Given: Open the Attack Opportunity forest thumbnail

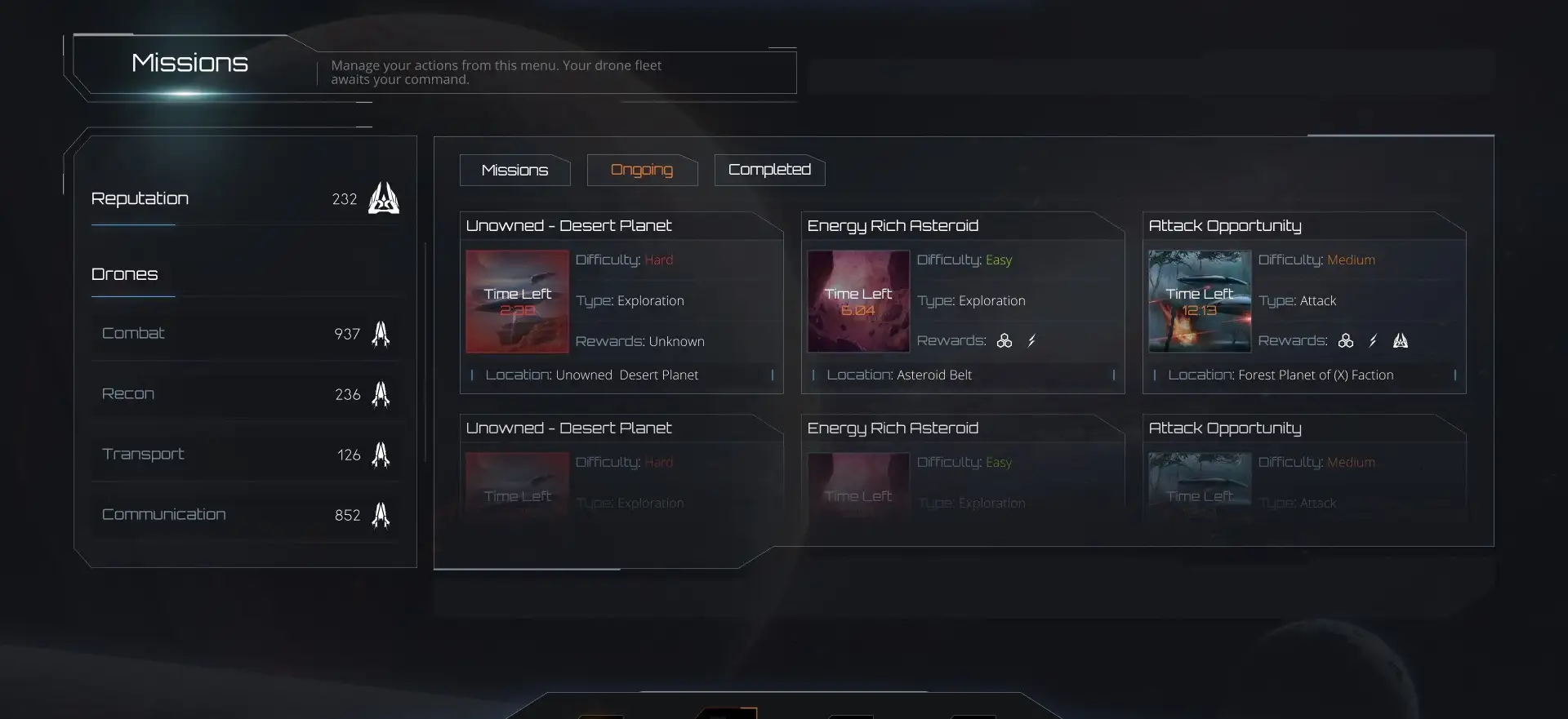Looking at the screenshot, I should pyautogui.click(x=1200, y=301).
